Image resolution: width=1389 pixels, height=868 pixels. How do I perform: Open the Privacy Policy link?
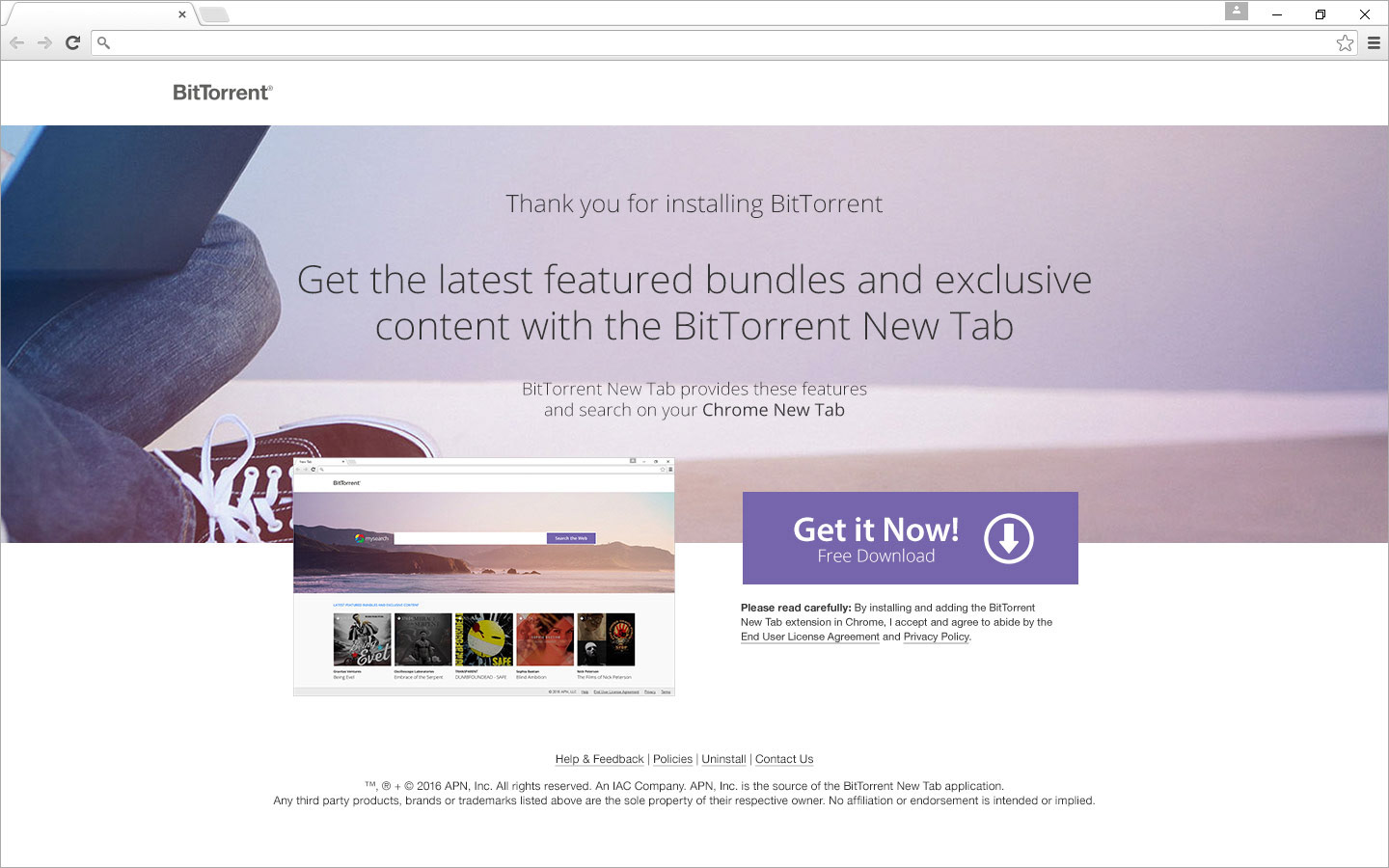click(937, 637)
